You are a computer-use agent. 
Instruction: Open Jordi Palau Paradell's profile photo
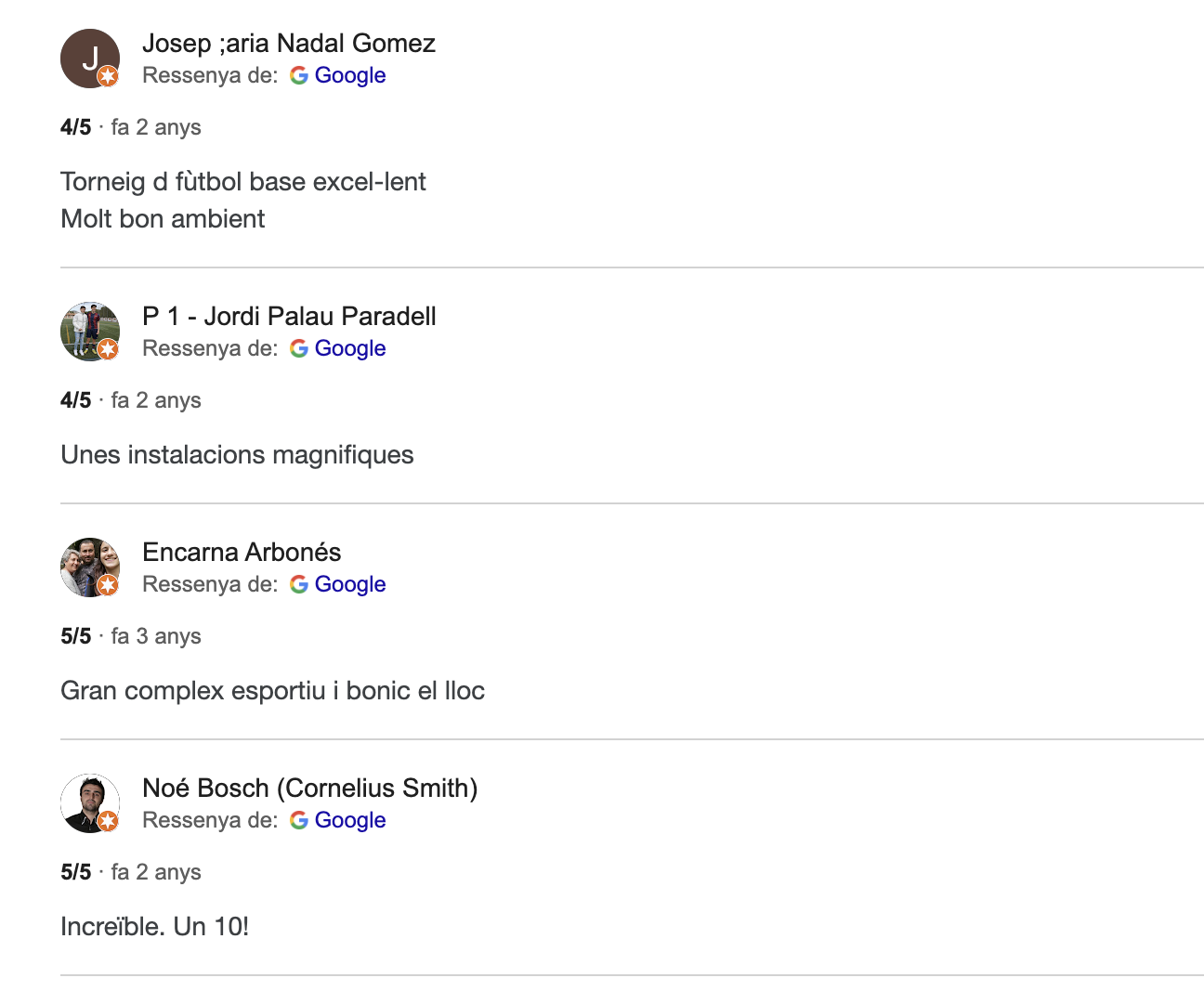pyautogui.click(x=89, y=331)
